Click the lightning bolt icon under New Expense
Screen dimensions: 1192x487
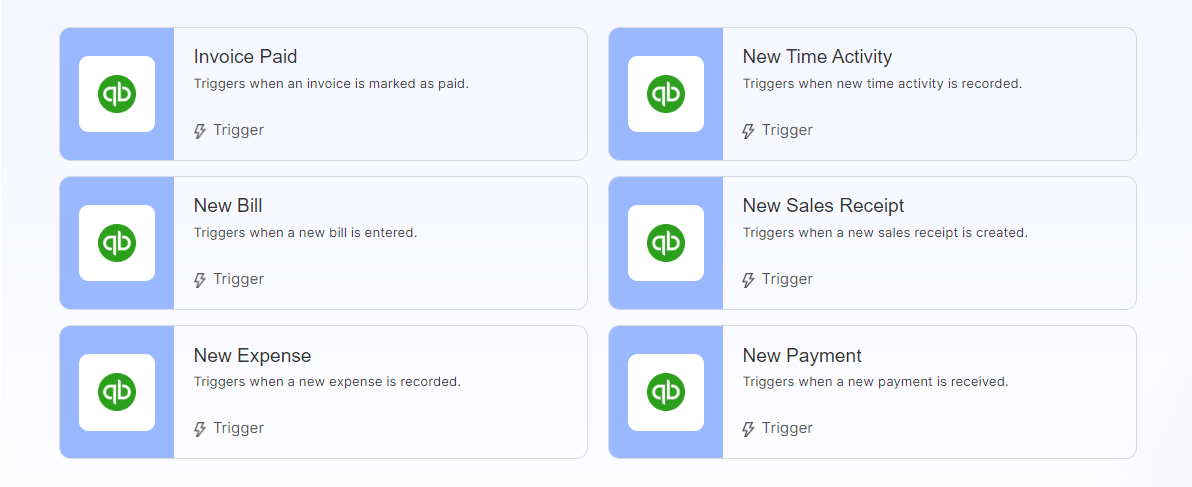coord(200,428)
